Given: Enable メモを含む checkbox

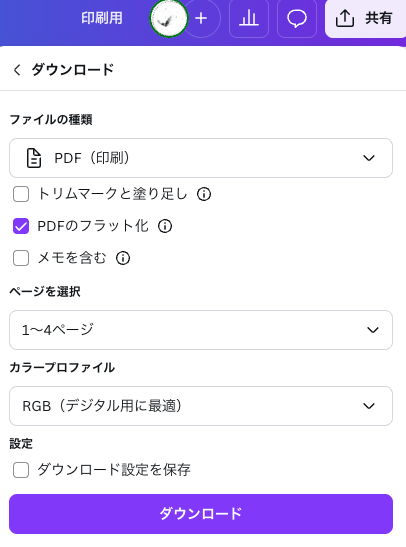Looking at the screenshot, I should pyautogui.click(x=21, y=258).
